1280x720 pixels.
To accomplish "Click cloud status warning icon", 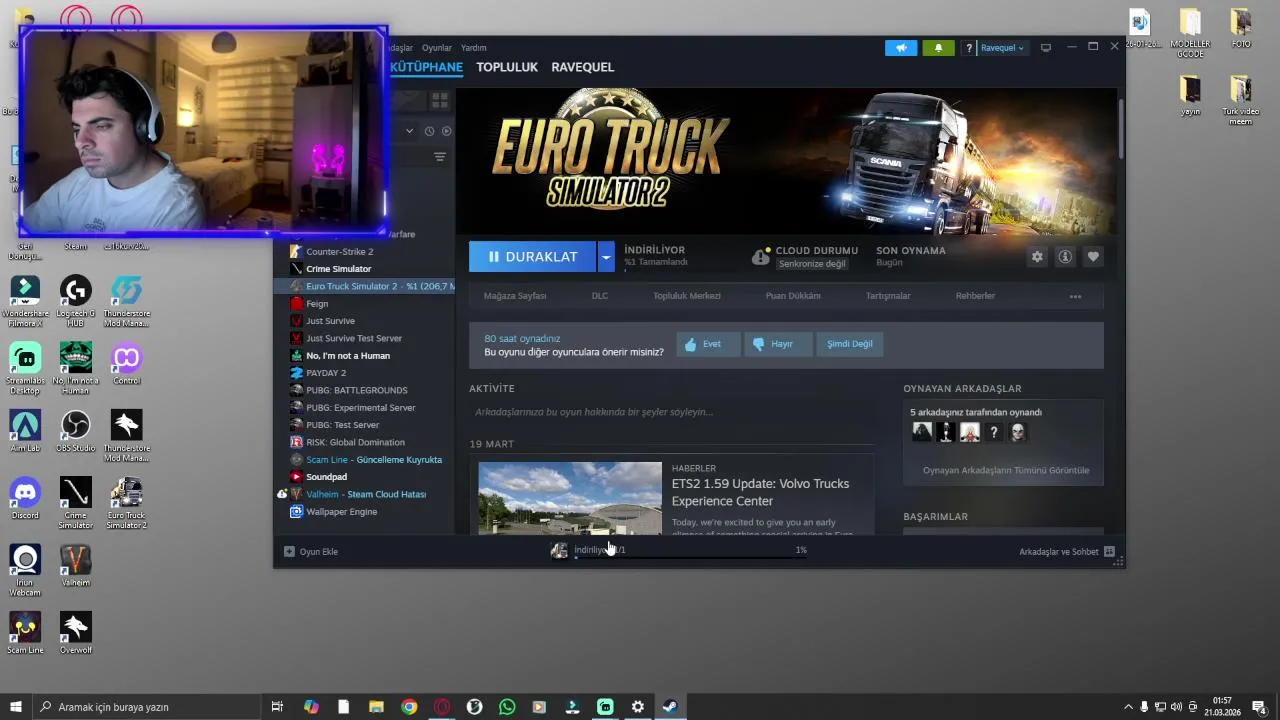I will [761, 257].
